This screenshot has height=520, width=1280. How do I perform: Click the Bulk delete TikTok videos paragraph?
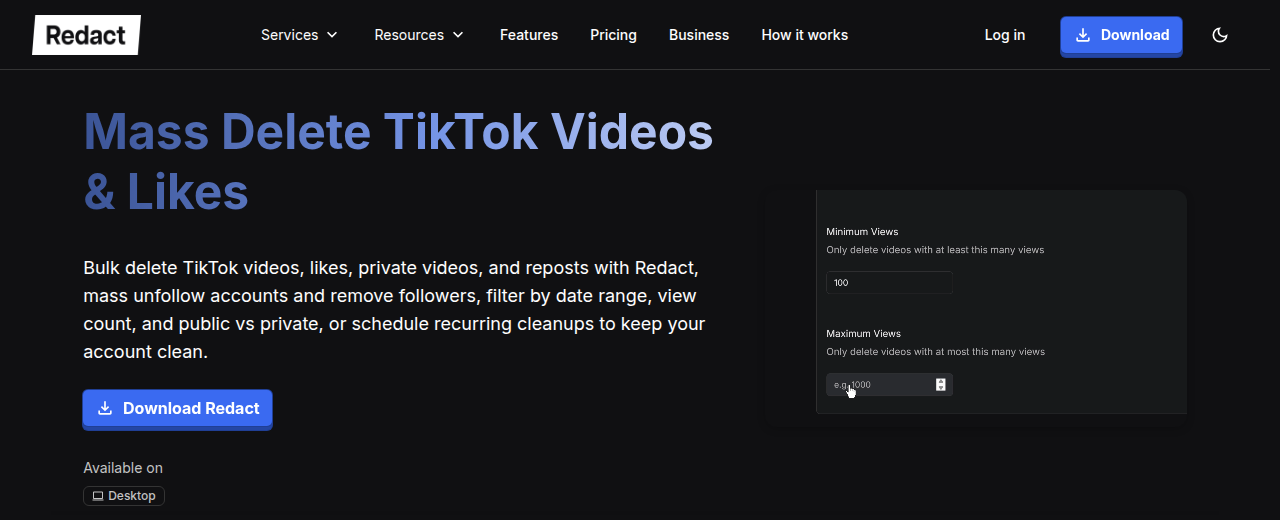(x=394, y=310)
